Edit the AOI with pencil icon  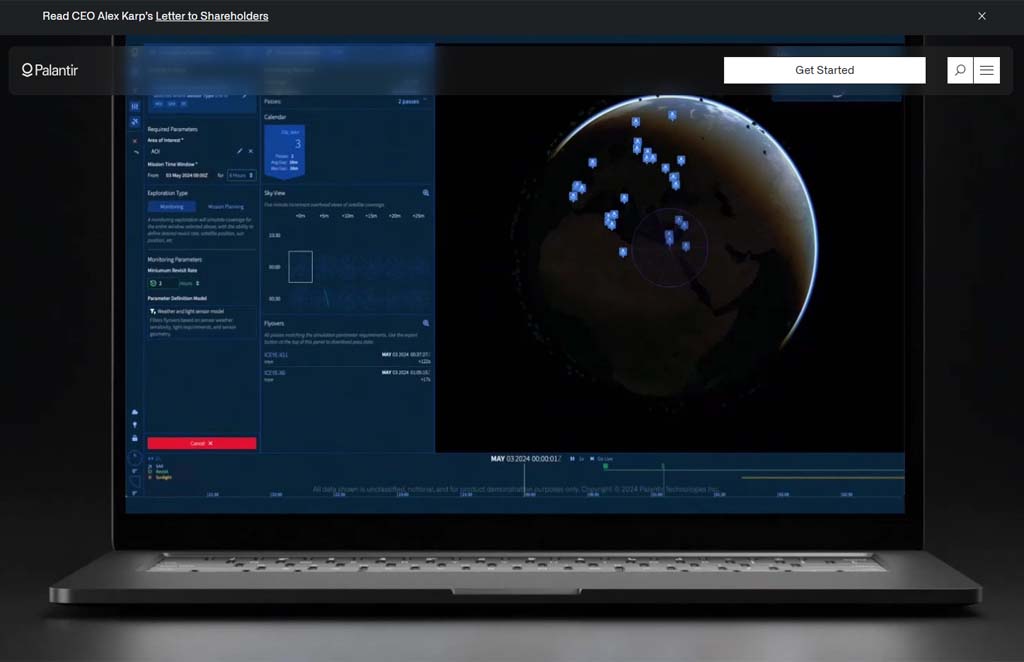tap(239, 151)
